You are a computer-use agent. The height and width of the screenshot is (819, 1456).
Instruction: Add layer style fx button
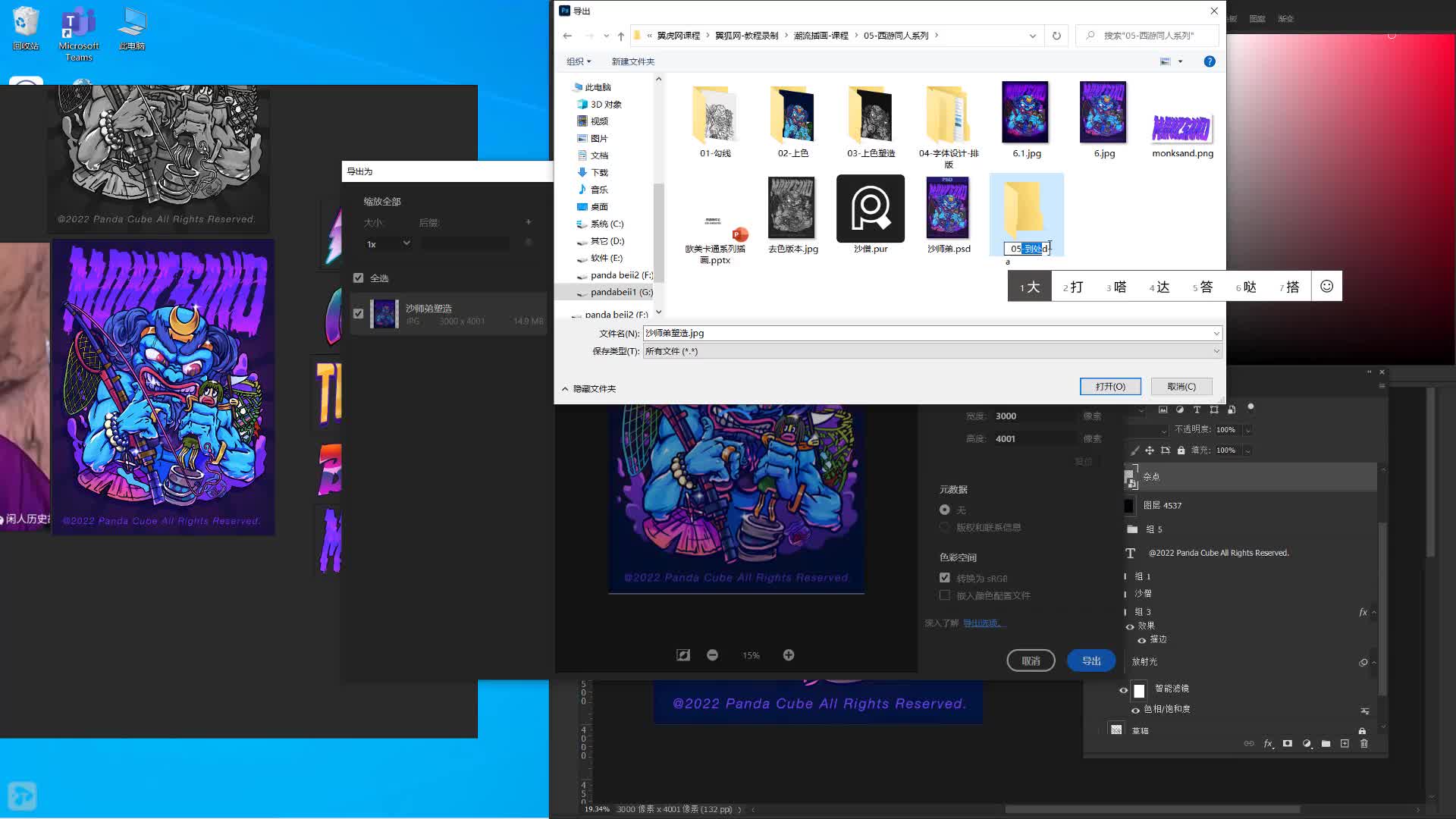tap(1268, 744)
